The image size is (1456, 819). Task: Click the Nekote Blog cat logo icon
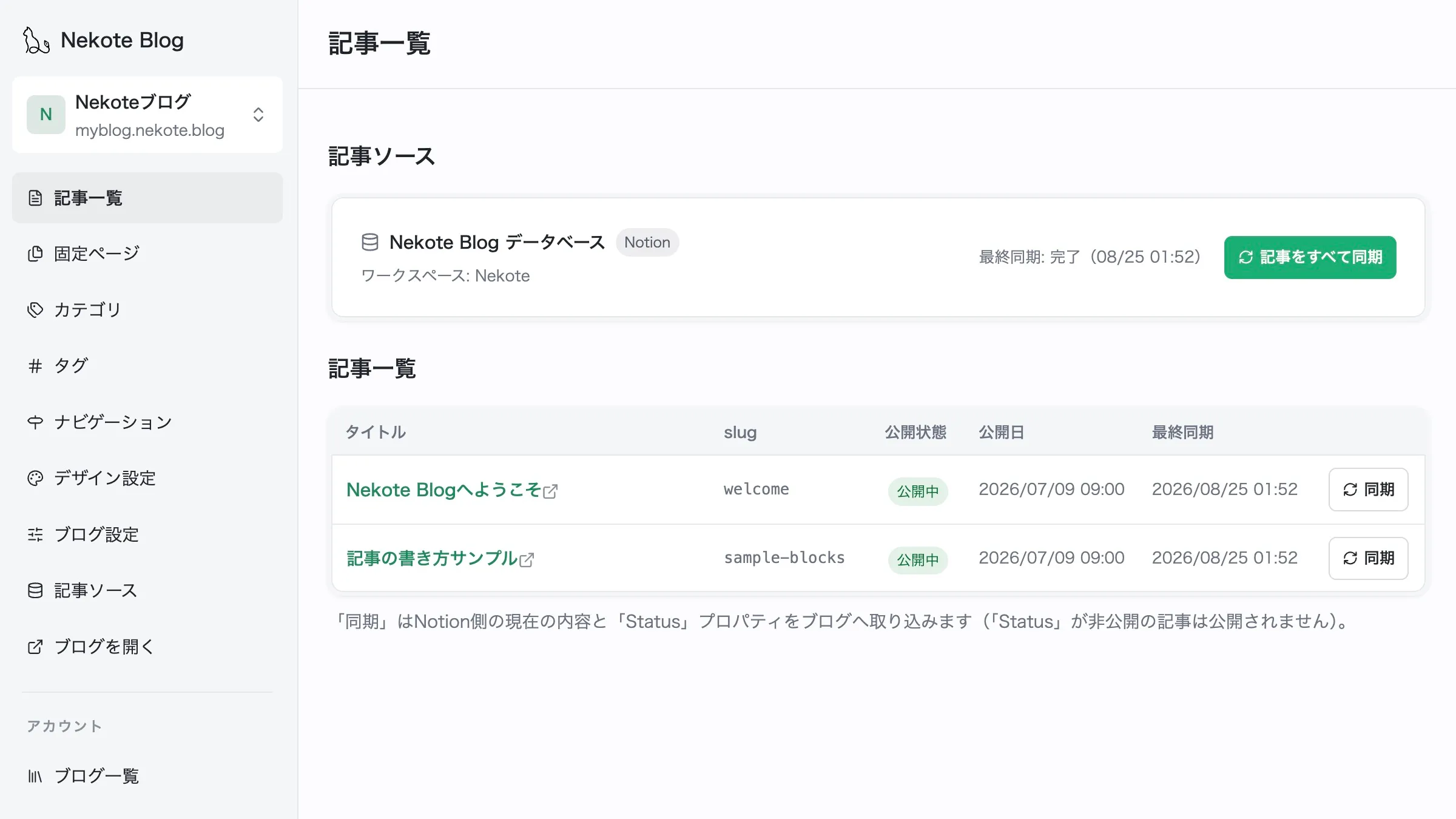coord(36,40)
